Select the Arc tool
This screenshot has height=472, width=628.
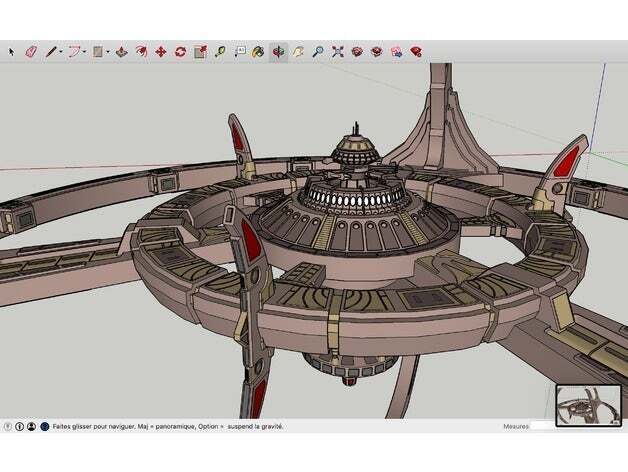click(74, 52)
